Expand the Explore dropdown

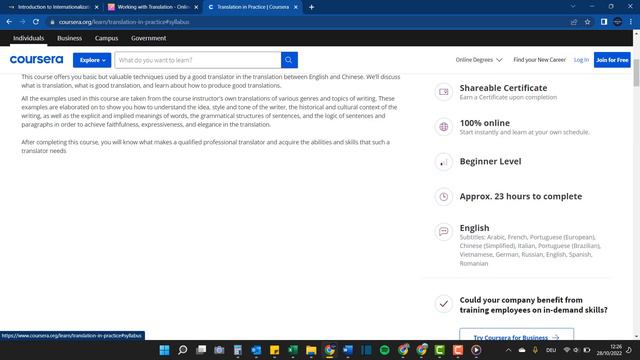[x=92, y=60]
